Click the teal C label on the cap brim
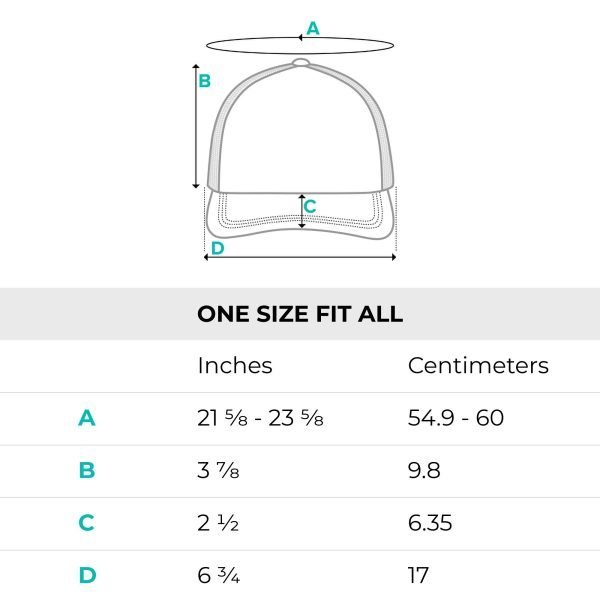Image resolution: width=600 pixels, height=600 pixels. click(310, 207)
